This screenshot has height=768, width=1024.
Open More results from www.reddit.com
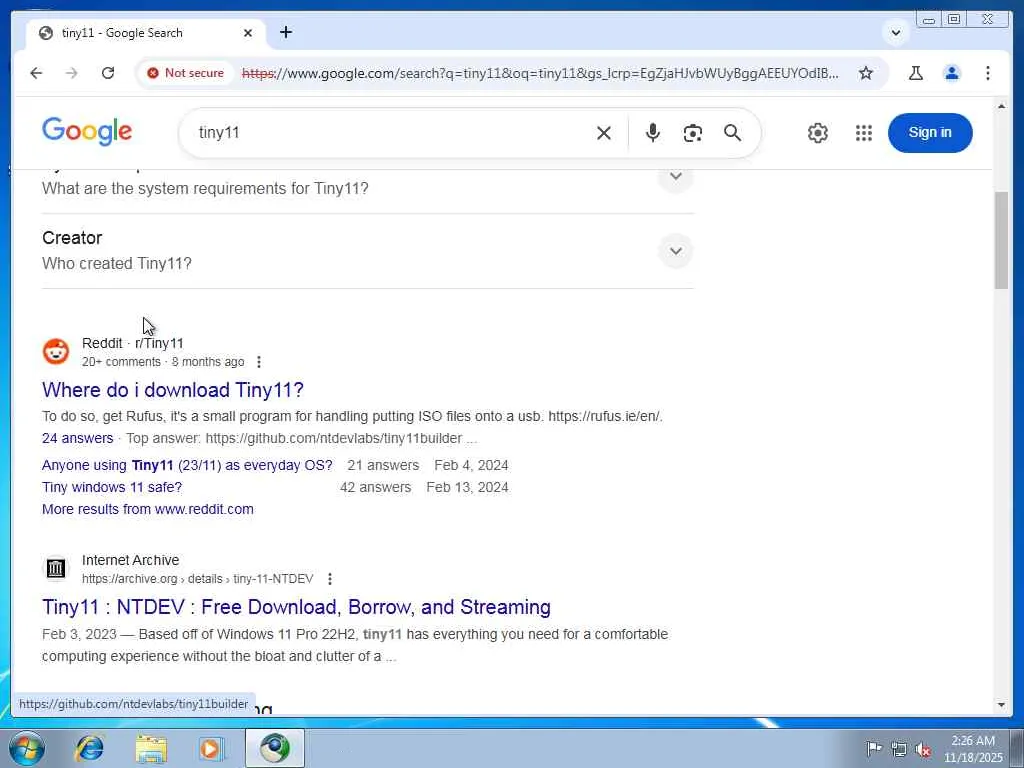[148, 509]
